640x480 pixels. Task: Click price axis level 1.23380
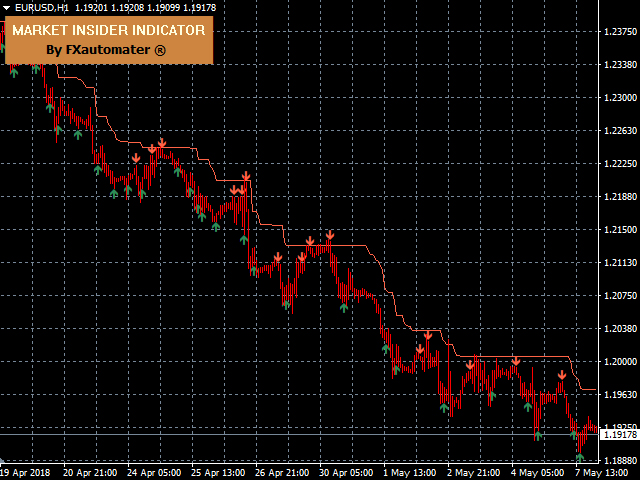pyautogui.click(x=620, y=64)
